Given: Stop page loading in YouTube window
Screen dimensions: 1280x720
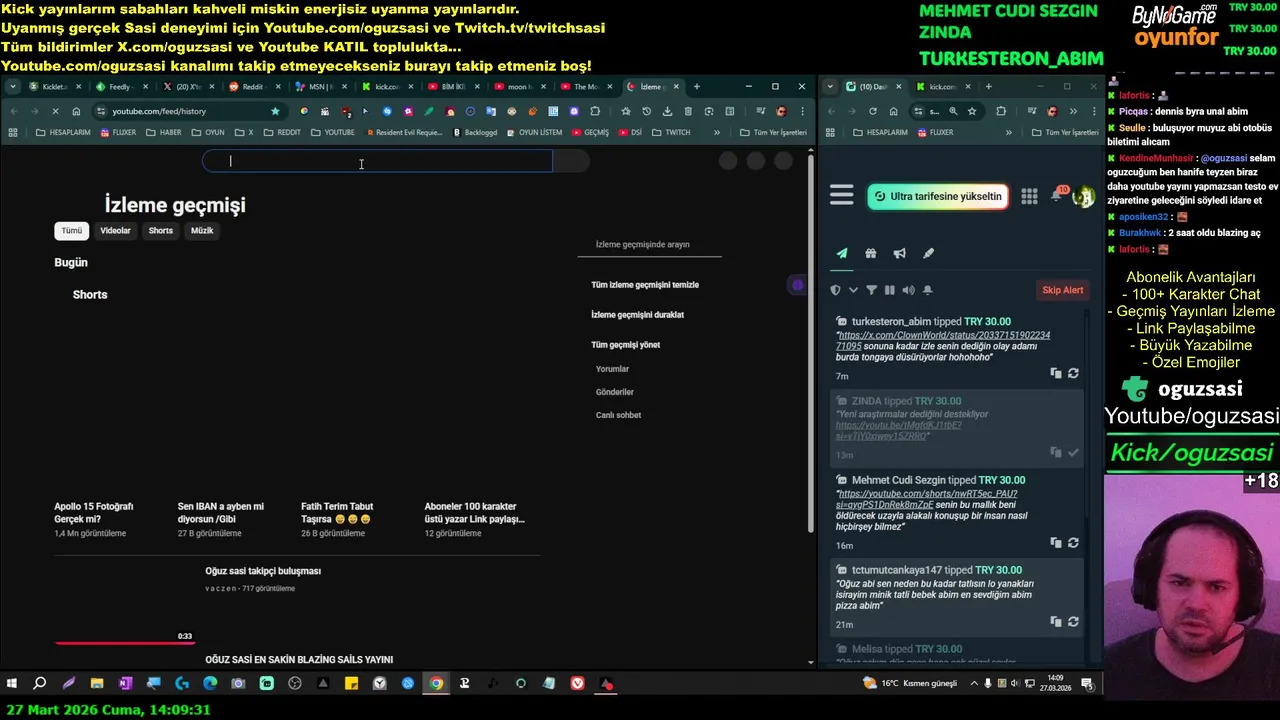Looking at the screenshot, I should point(55,111).
